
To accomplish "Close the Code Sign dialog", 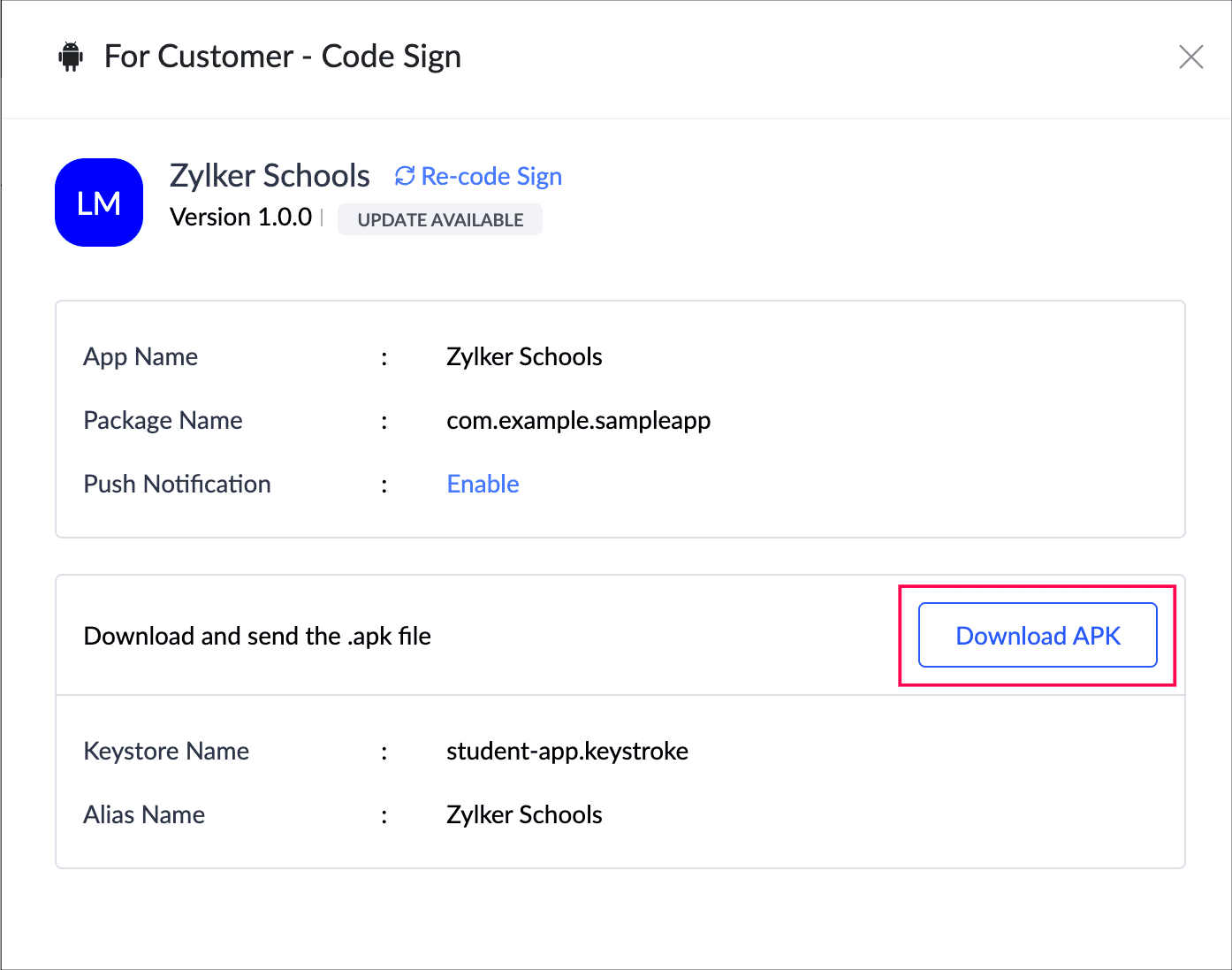I will click(x=1190, y=57).
